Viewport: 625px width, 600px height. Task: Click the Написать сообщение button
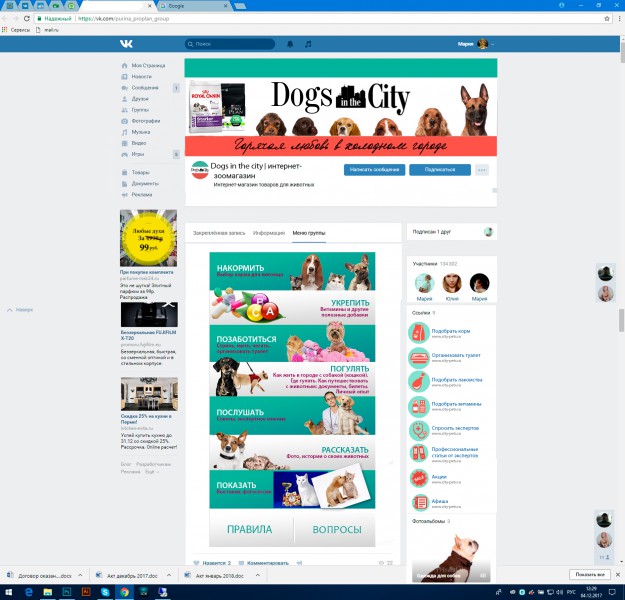point(374,170)
